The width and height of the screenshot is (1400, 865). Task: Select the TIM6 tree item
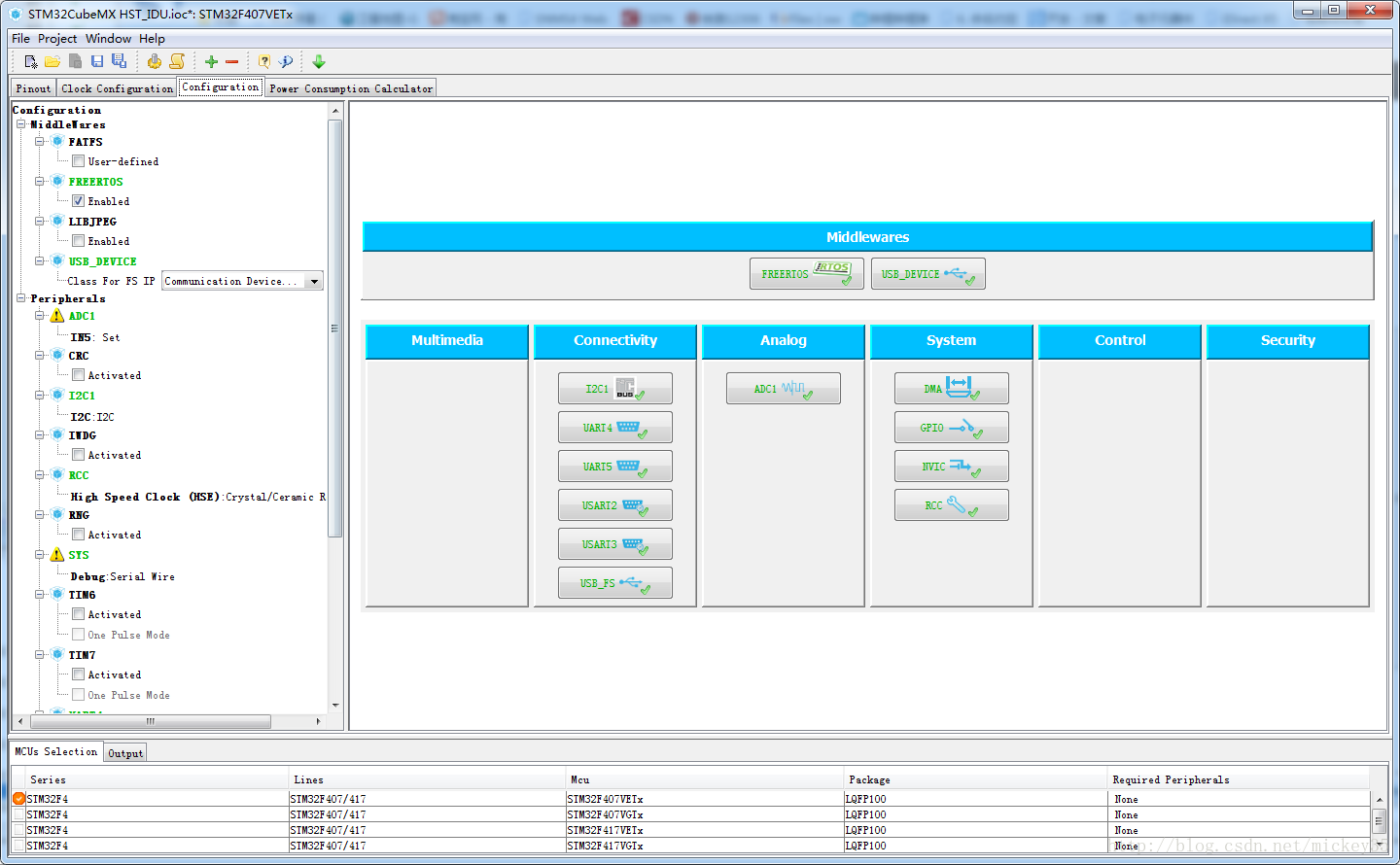82,595
